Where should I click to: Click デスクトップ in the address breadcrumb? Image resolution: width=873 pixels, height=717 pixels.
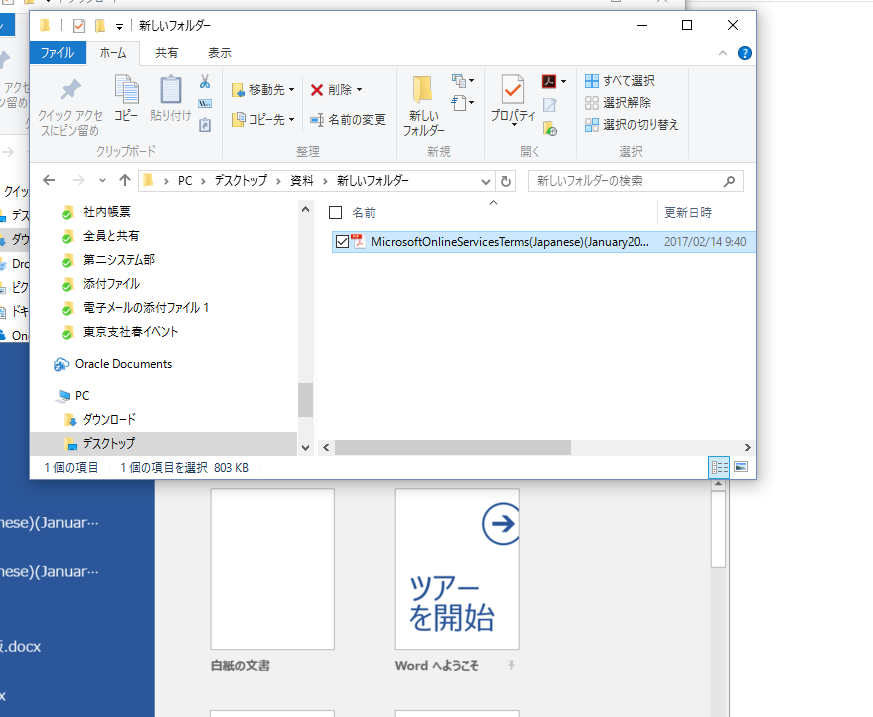(x=241, y=181)
